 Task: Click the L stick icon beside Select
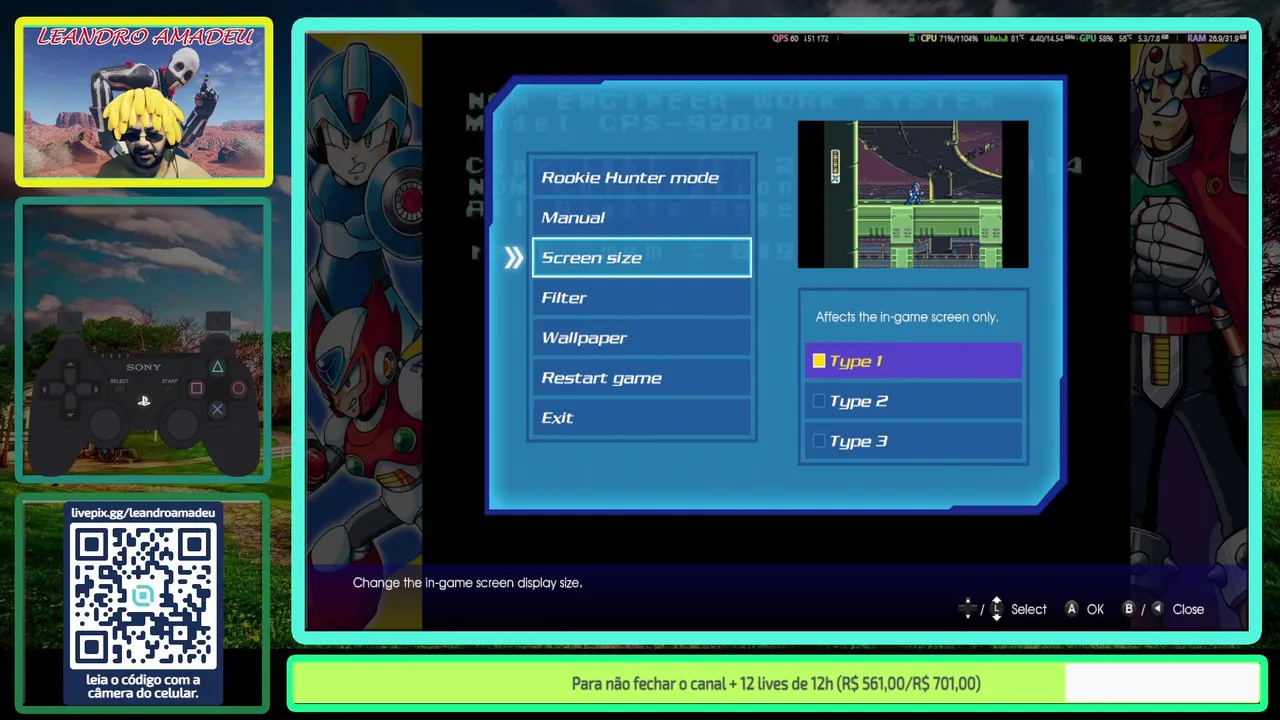[996, 609]
